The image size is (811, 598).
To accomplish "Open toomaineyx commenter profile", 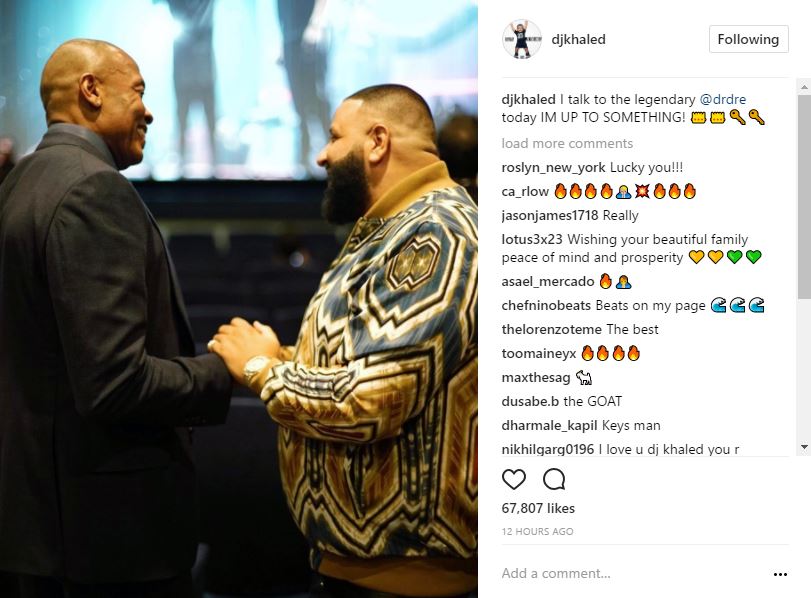I will [538, 354].
